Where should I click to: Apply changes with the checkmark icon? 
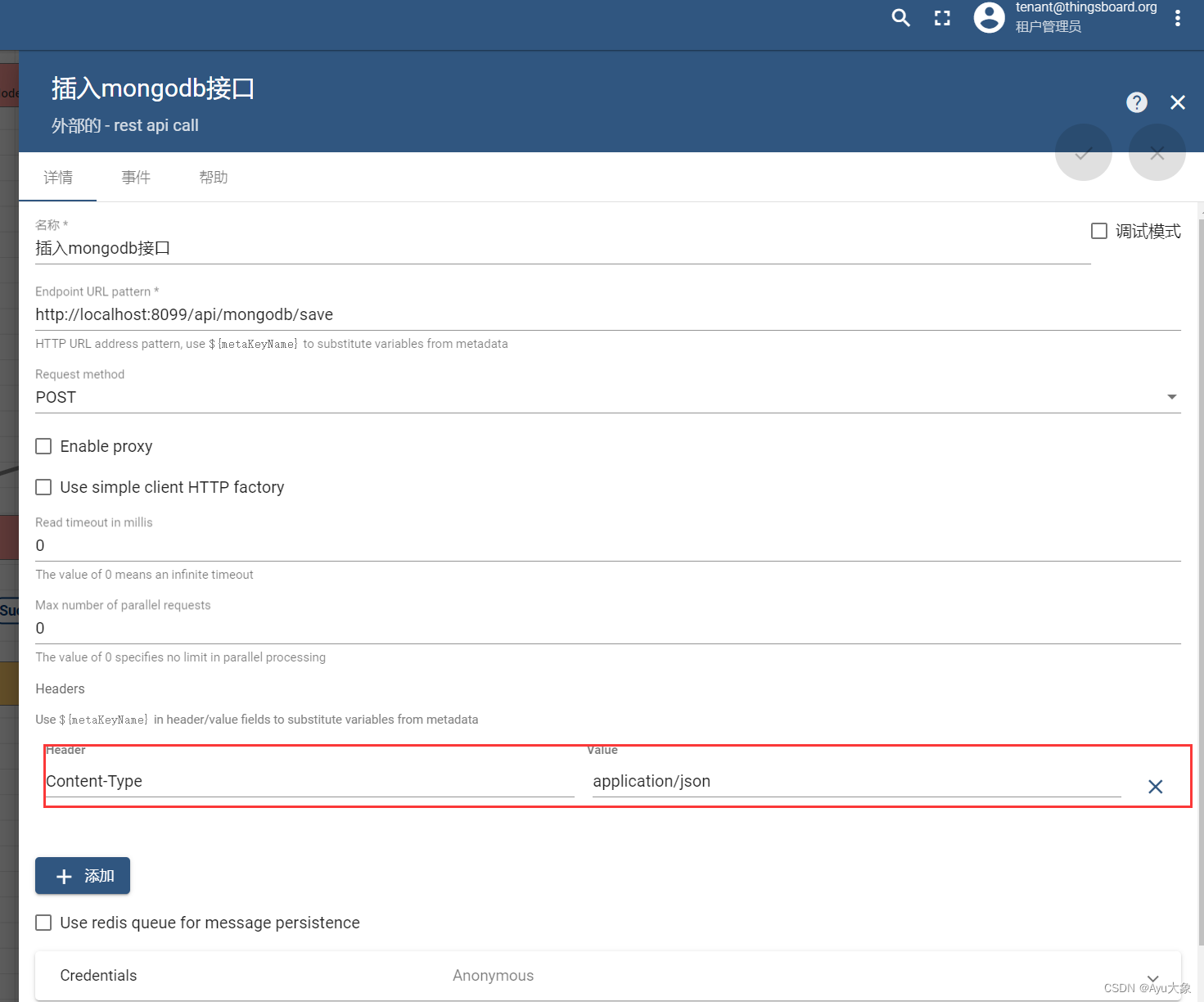point(1083,153)
